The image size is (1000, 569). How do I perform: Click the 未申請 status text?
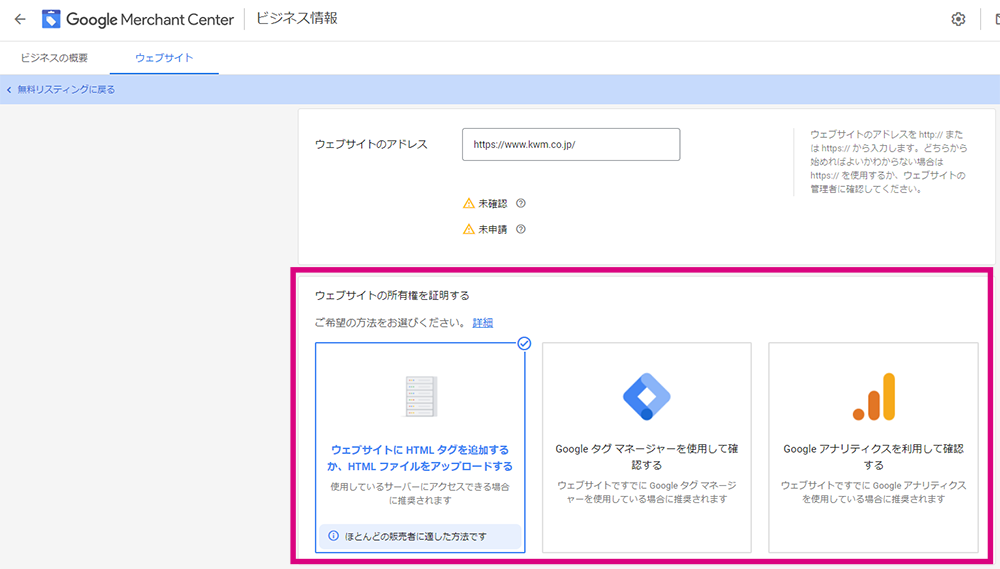pyautogui.click(x=493, y=229)
